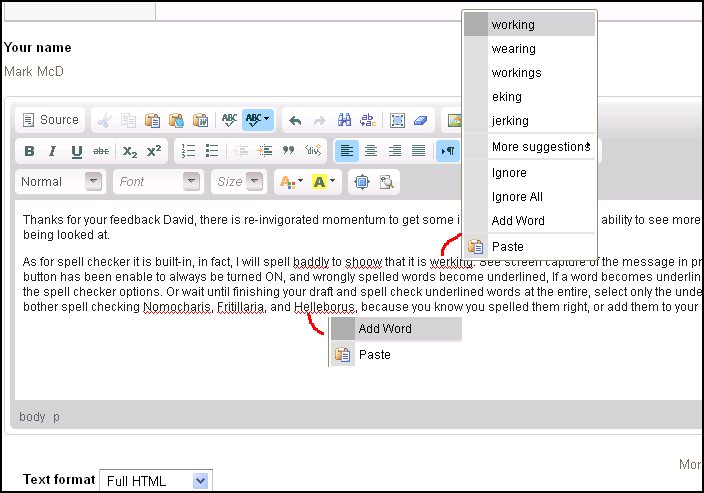Toggle bold formatting
The height and width of the screenshot is (493, 704).
pyautogui.click(x=29, y=151)
